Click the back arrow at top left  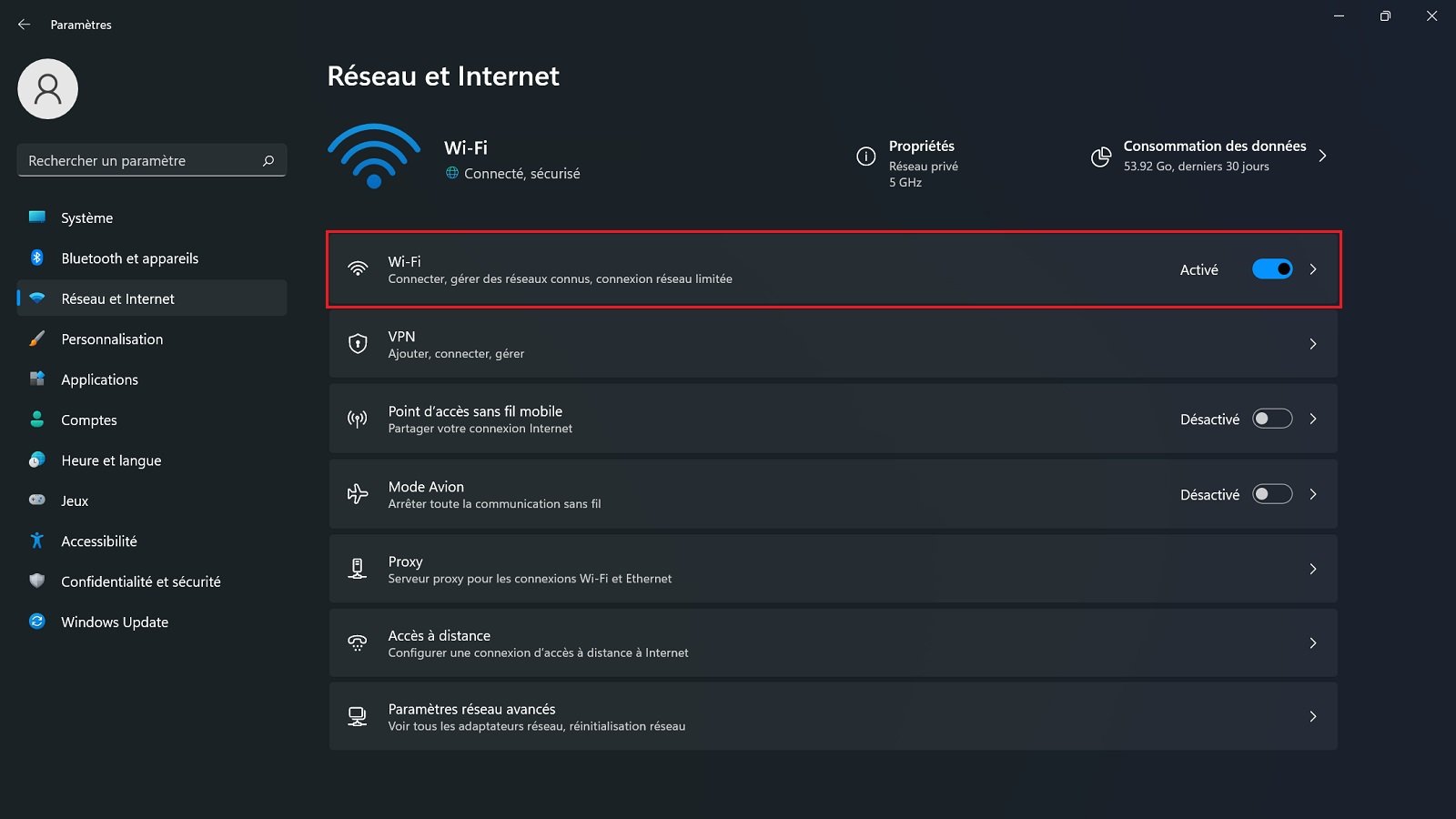tap(24, 25)
